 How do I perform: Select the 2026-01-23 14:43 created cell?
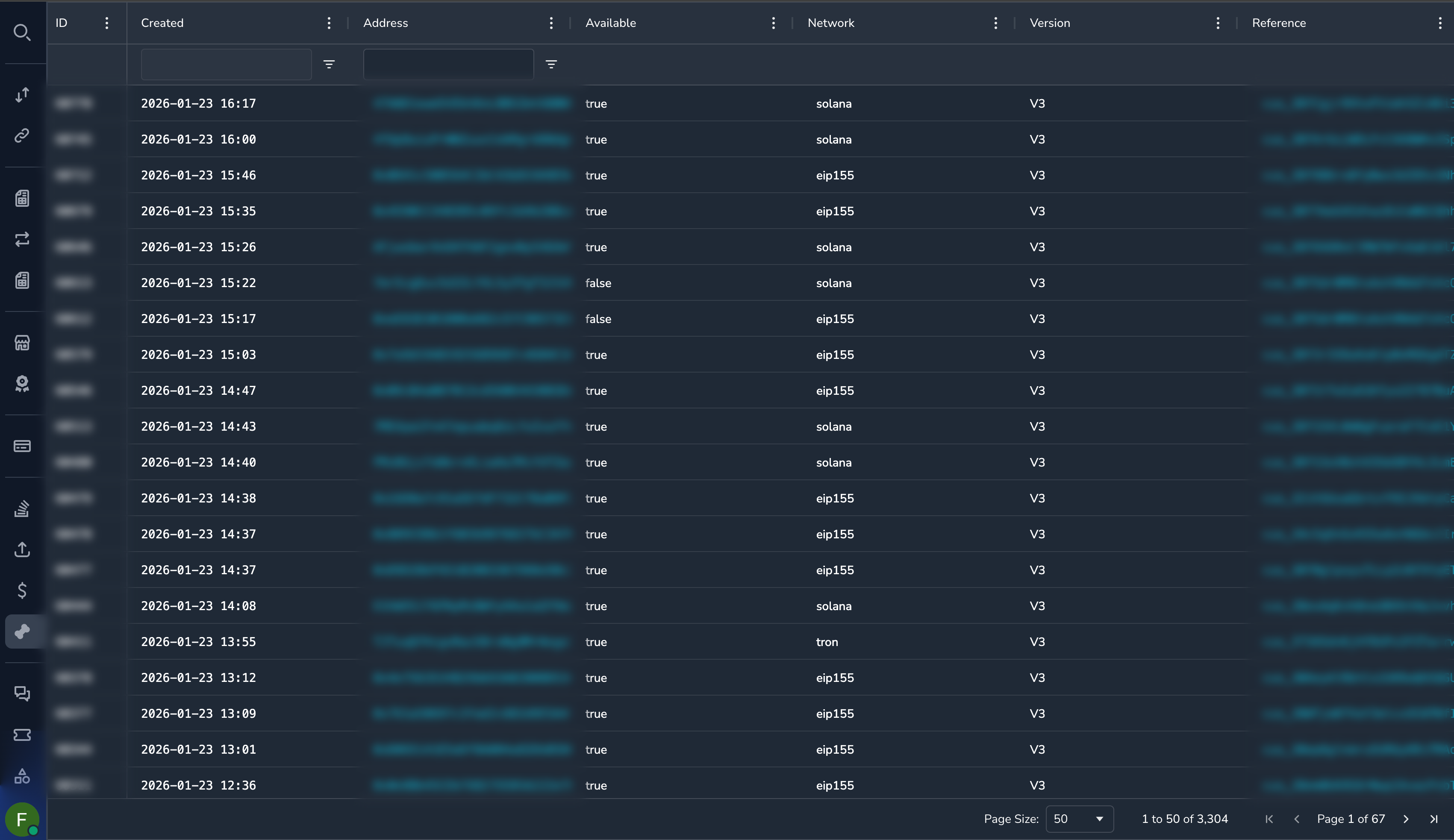(198, 426)
